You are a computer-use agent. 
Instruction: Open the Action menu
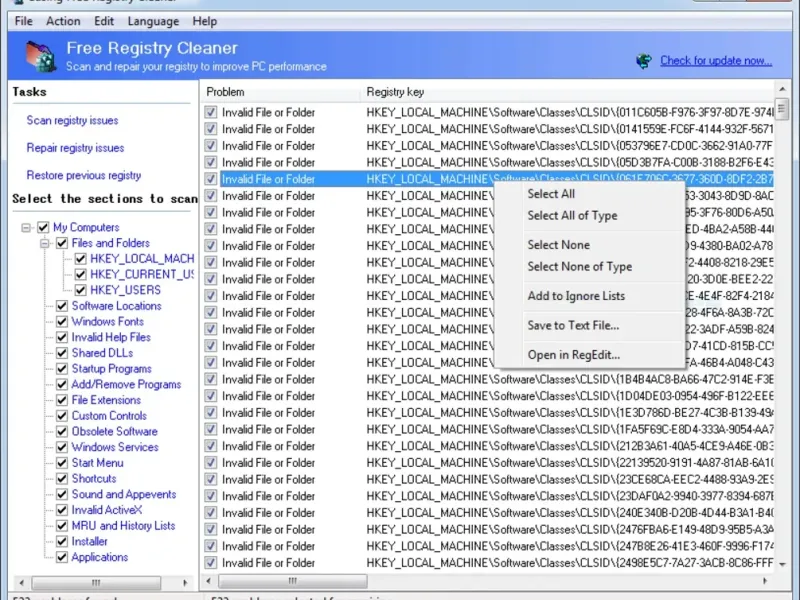(x=63, y=21)
